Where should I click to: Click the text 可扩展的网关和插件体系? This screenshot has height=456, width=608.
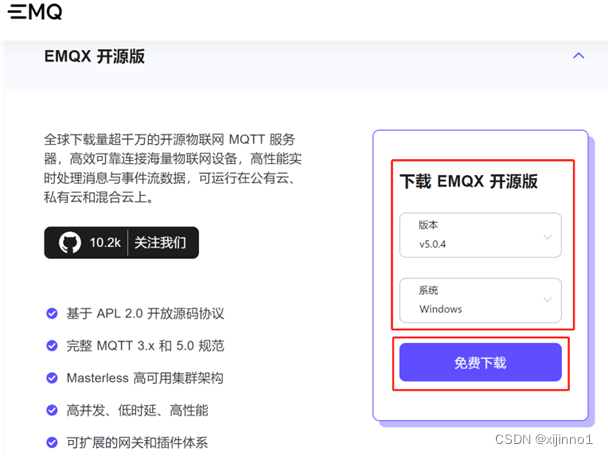[x=137, y=442]
